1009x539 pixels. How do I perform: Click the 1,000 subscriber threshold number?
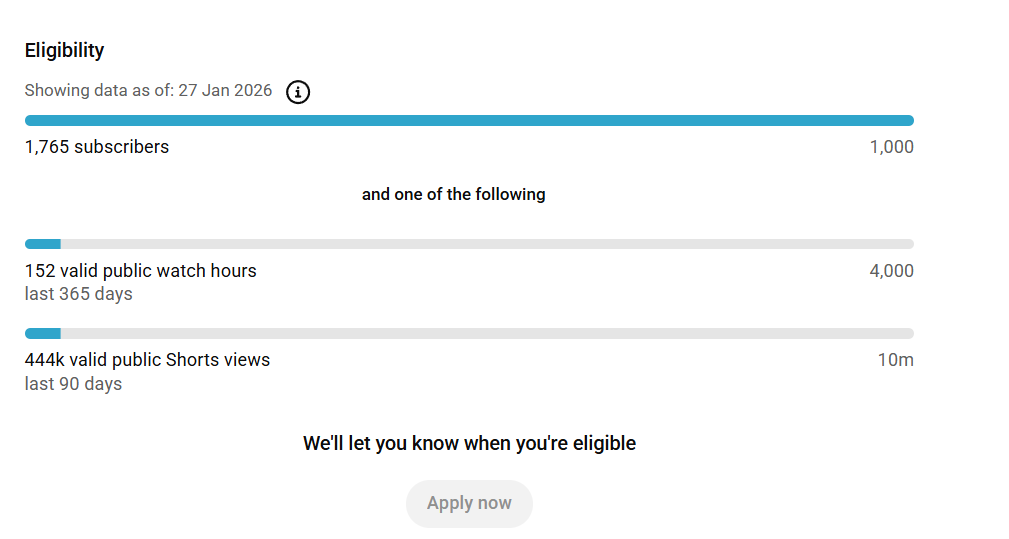tap(891, 147)
